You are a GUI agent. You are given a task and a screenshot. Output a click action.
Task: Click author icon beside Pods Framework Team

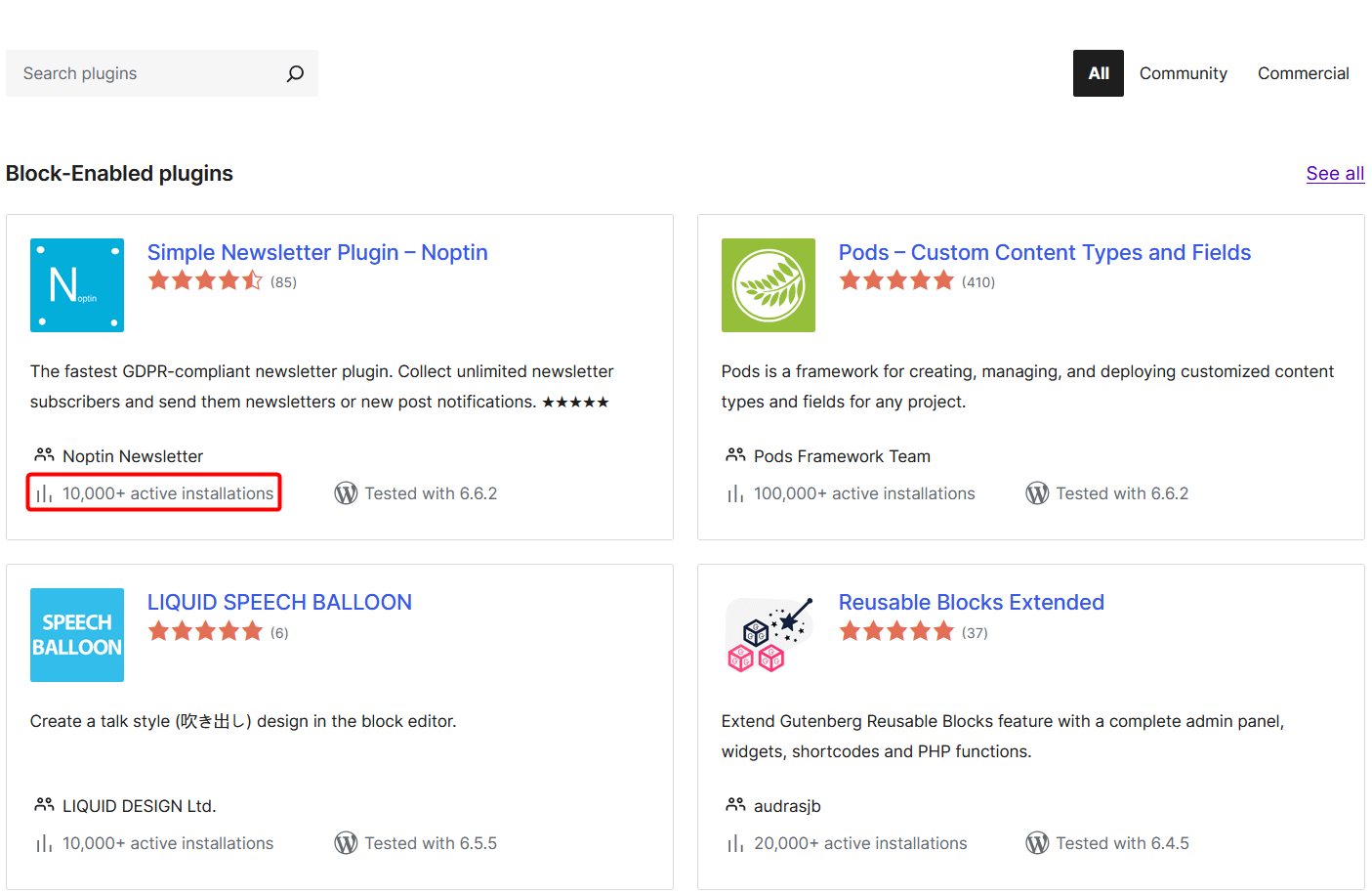pos(735,455)
